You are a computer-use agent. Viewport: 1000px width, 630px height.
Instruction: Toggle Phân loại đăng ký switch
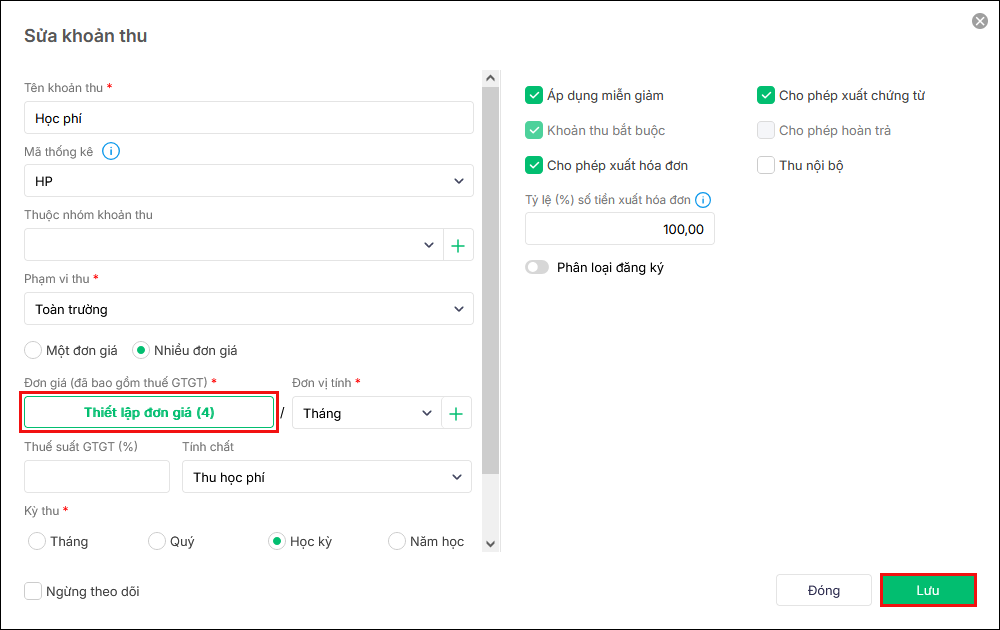(538, 267)
